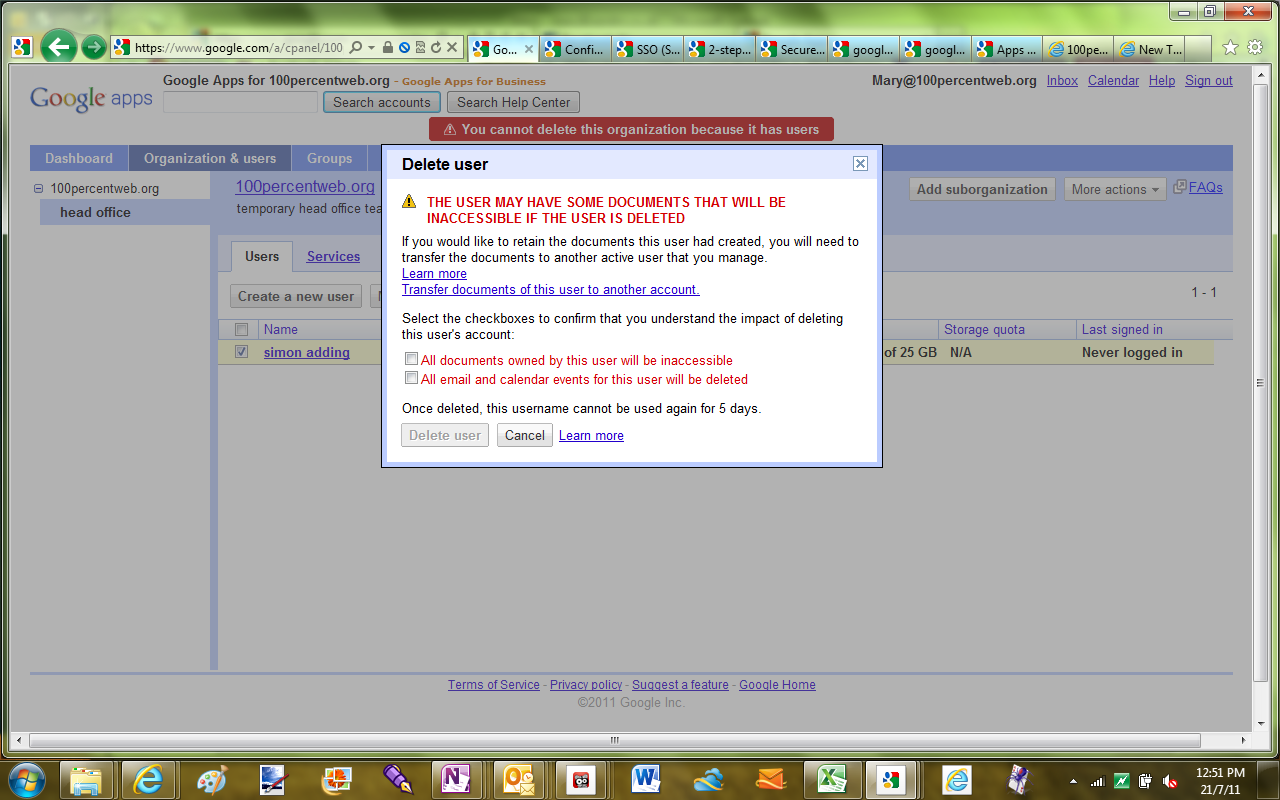Click the Cancel button in the dialog
Screen dimensions: 1280x800
pos(525,435)
